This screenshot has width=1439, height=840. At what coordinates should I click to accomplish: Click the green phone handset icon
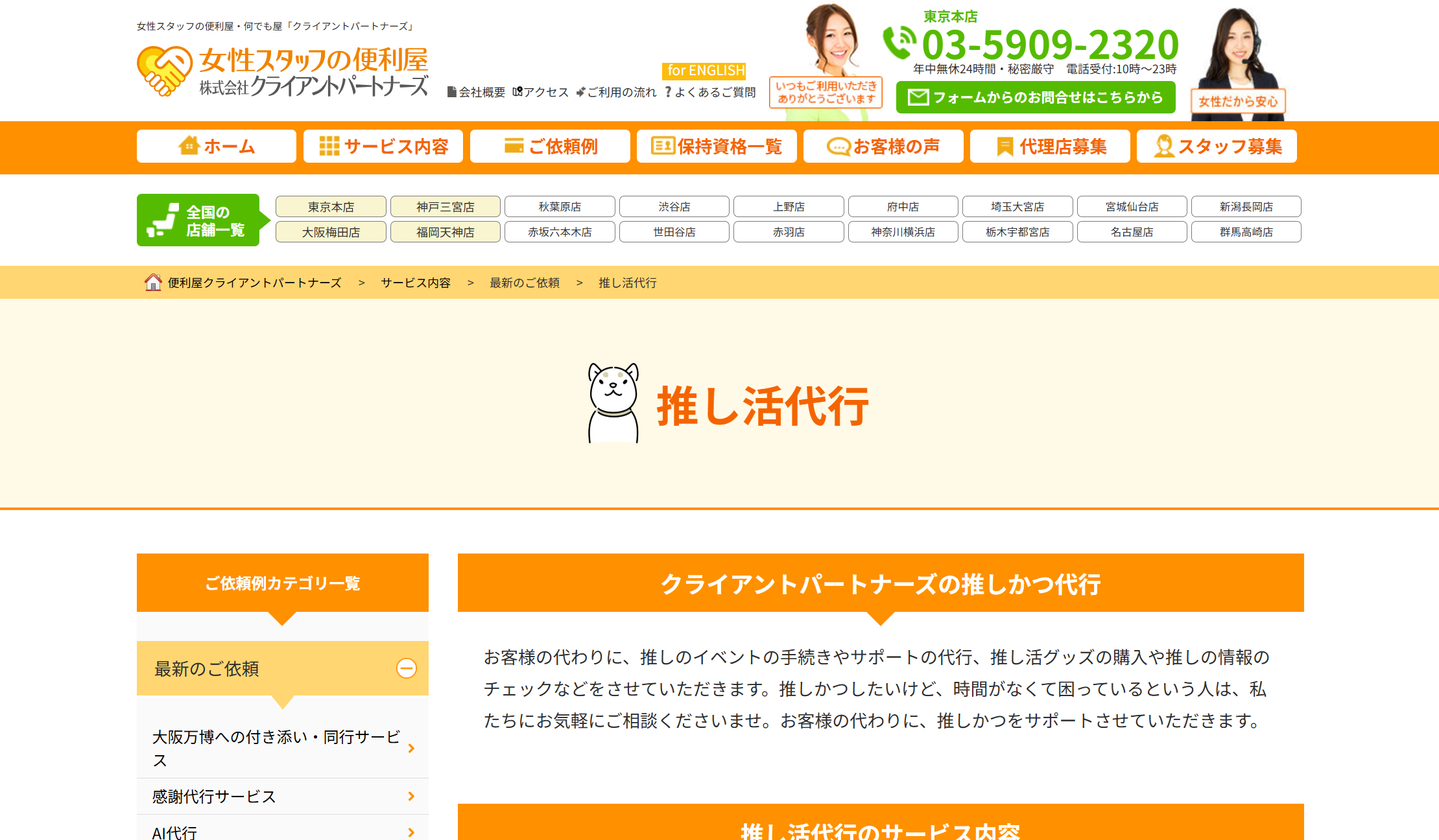point(899,43)
